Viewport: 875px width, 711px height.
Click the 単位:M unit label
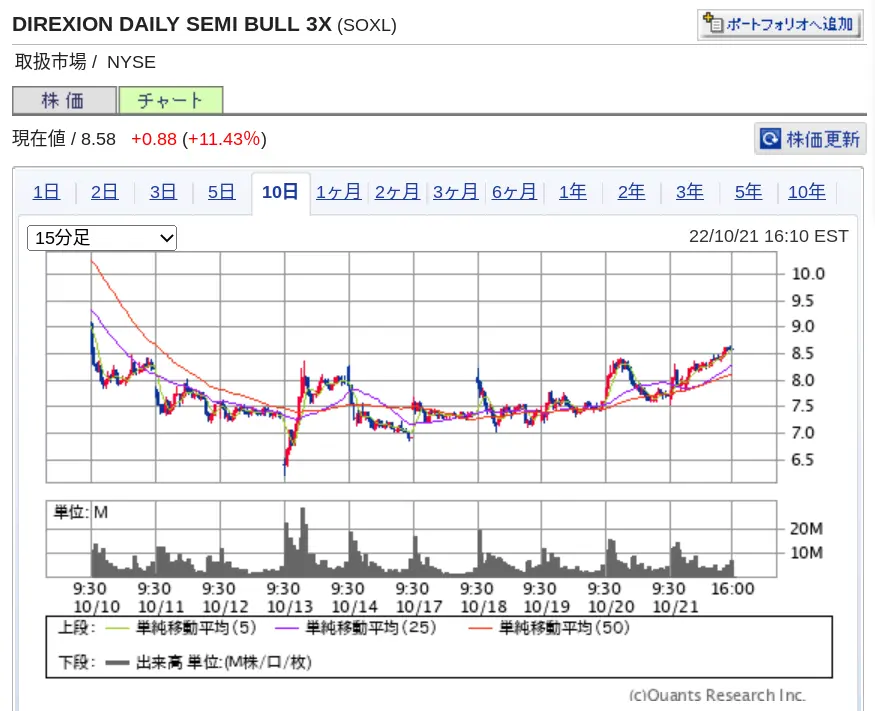[x=80, y=512]
